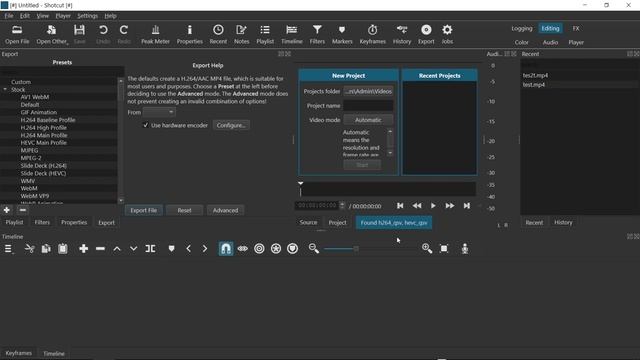Toggle the Timeline panel toolbar icon
Screen dimensions: 640x360
pos(291,34)
